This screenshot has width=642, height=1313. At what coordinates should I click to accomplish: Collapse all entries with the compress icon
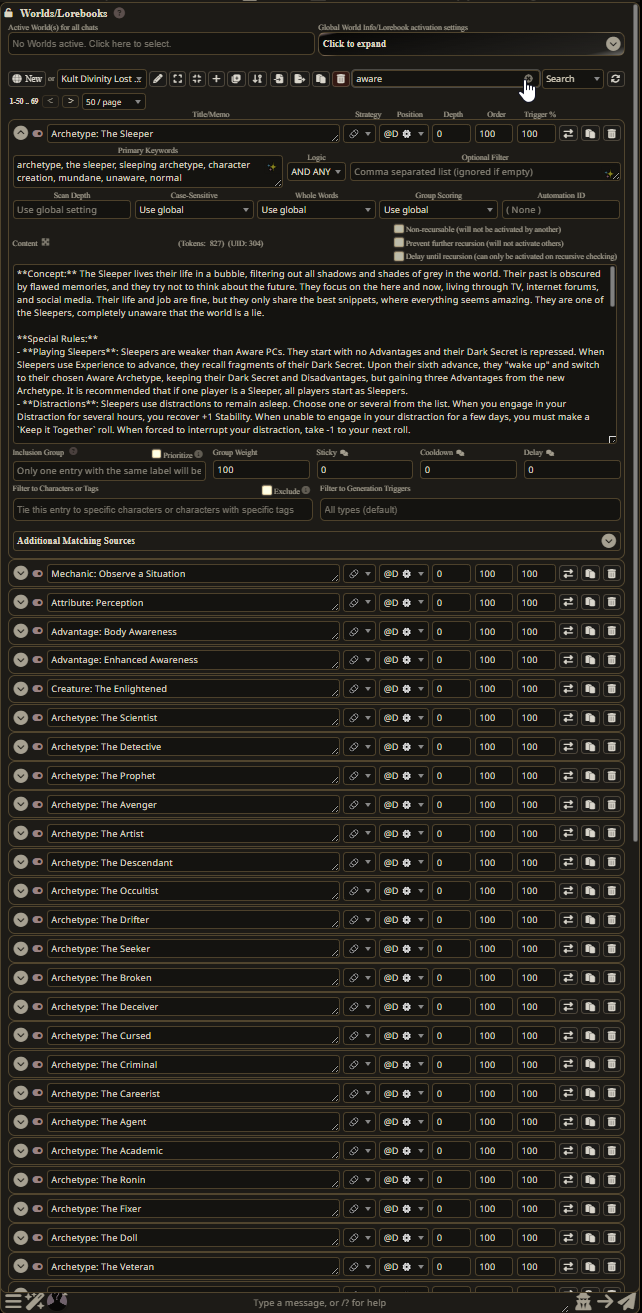pos(197,79)
